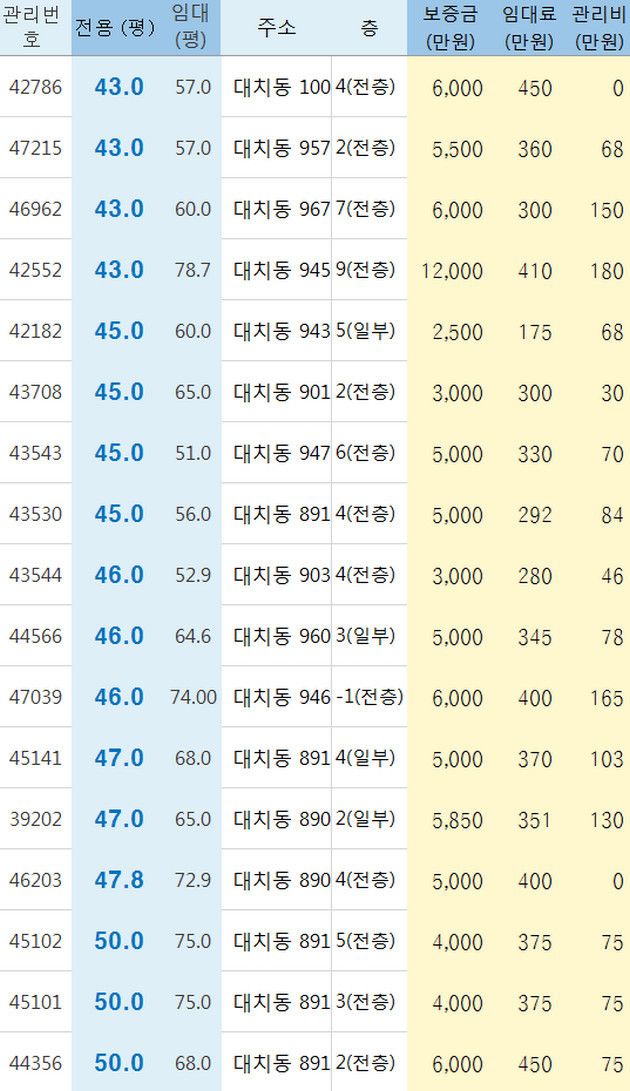The width and height of the screenshot is (630, 1091).
Task: Select listing number 43708
Action: [x=36, y=392]
